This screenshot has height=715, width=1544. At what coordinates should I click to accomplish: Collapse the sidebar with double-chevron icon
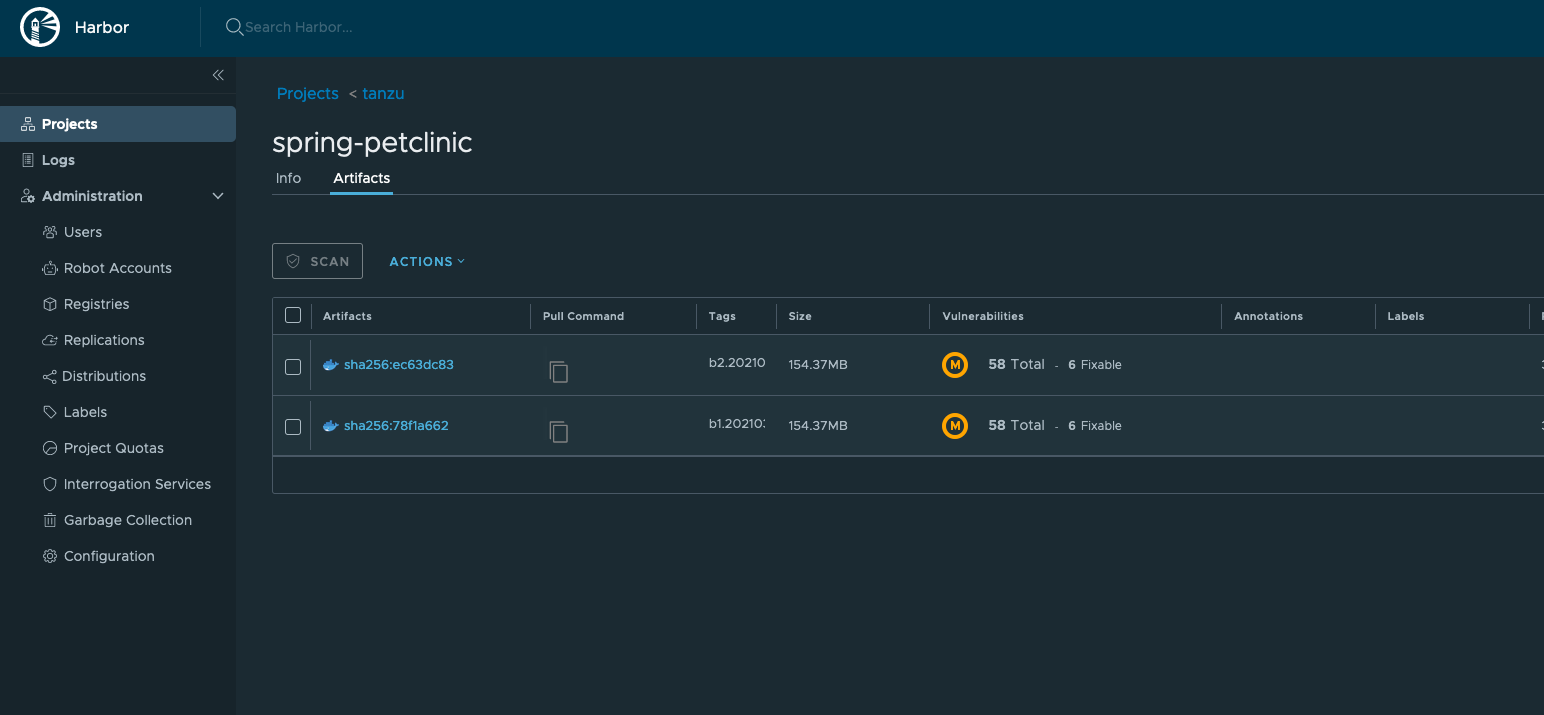(218, 75)
